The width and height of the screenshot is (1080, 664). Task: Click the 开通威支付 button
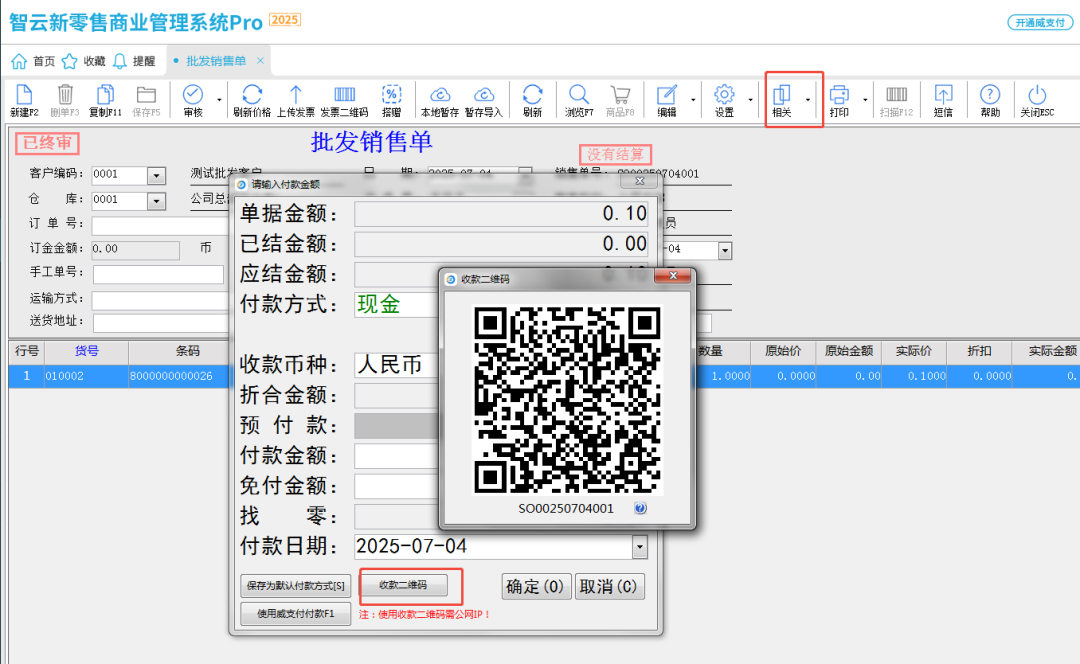[x=1040, y=23]
